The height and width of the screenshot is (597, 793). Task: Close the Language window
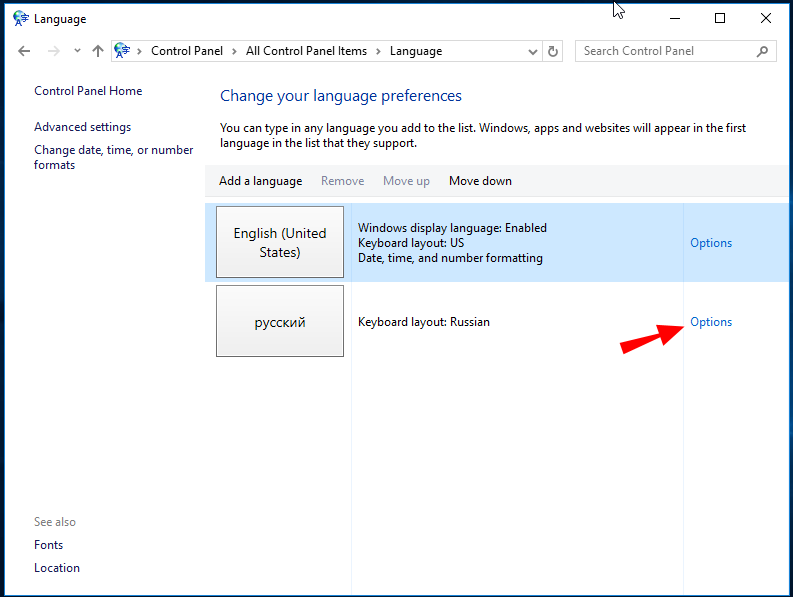766,19
